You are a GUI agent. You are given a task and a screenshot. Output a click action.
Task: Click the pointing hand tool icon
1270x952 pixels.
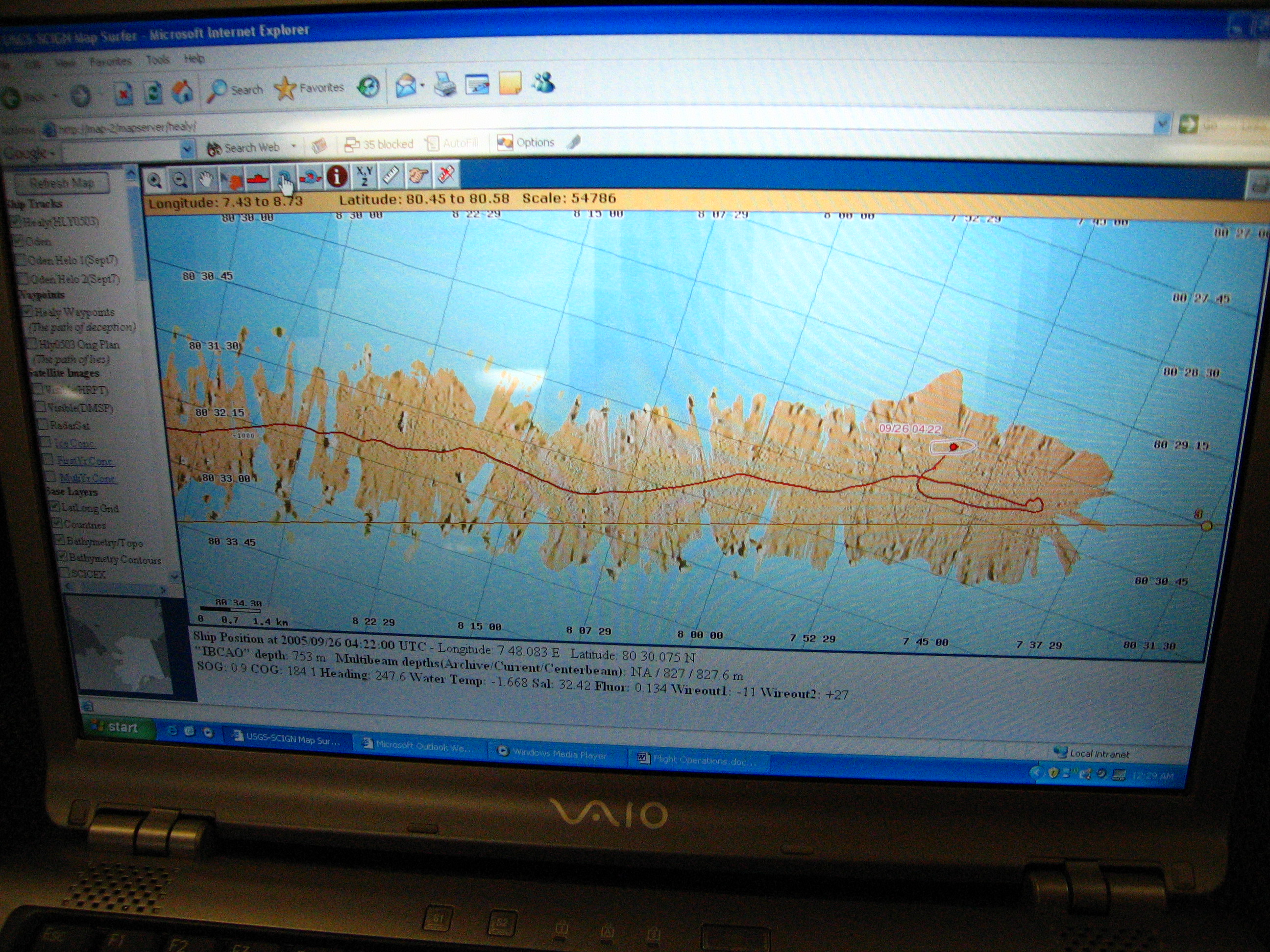(418, 174)
